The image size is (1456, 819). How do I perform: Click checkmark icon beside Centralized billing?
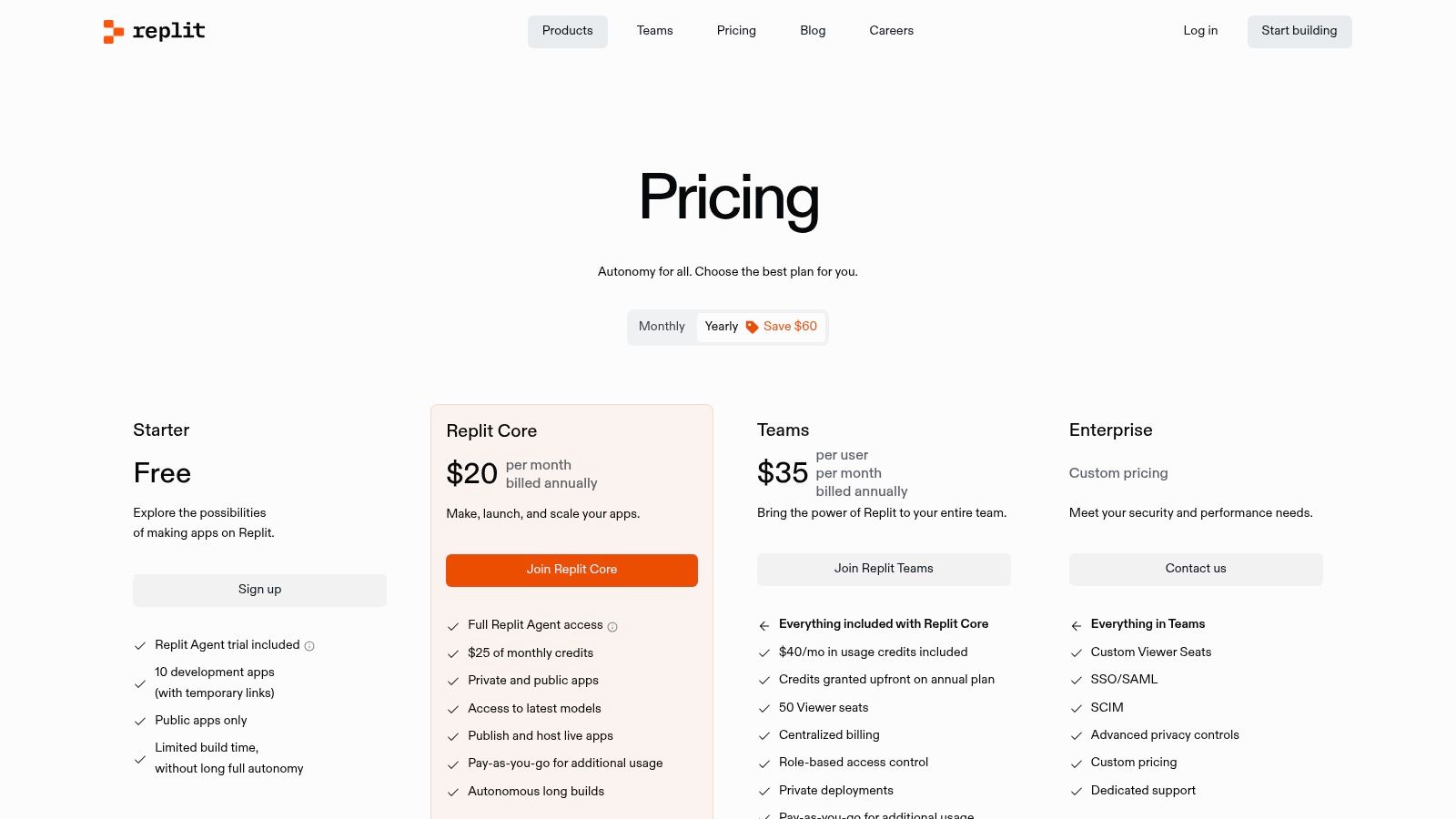point(764,736)
